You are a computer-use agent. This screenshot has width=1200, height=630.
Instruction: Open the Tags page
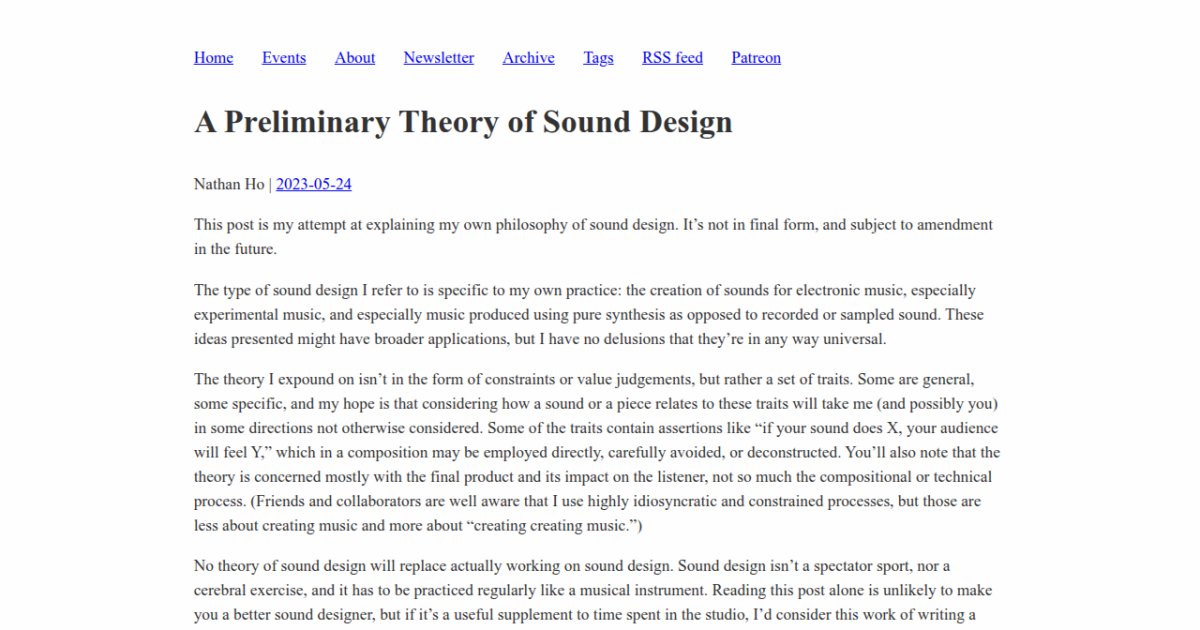[598, 58]
